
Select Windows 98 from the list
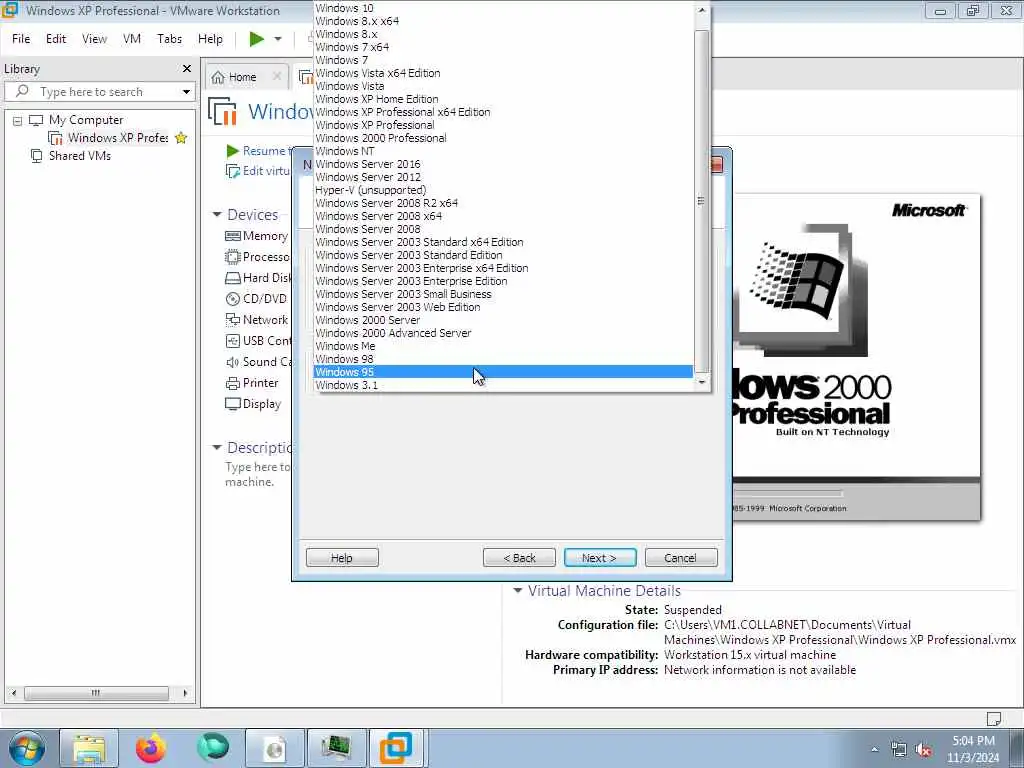click(x=503, y=359)
